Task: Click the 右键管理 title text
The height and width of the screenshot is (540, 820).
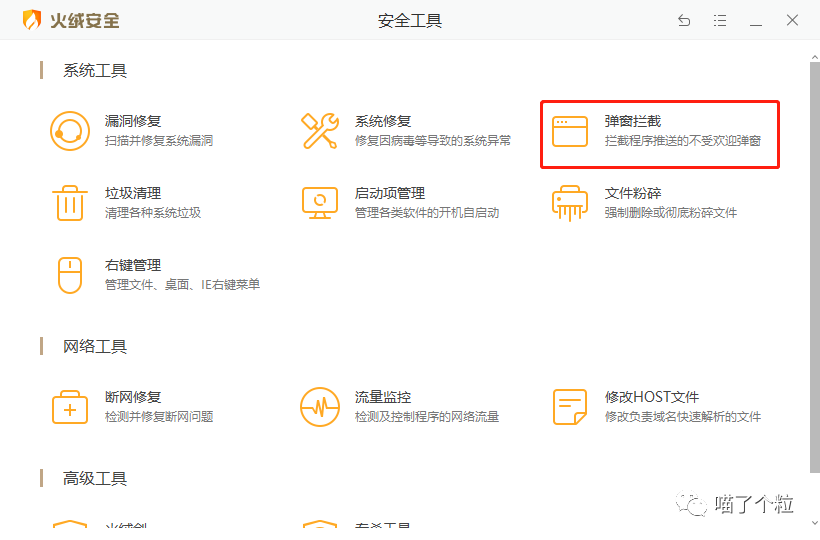Action: (133, 266)
